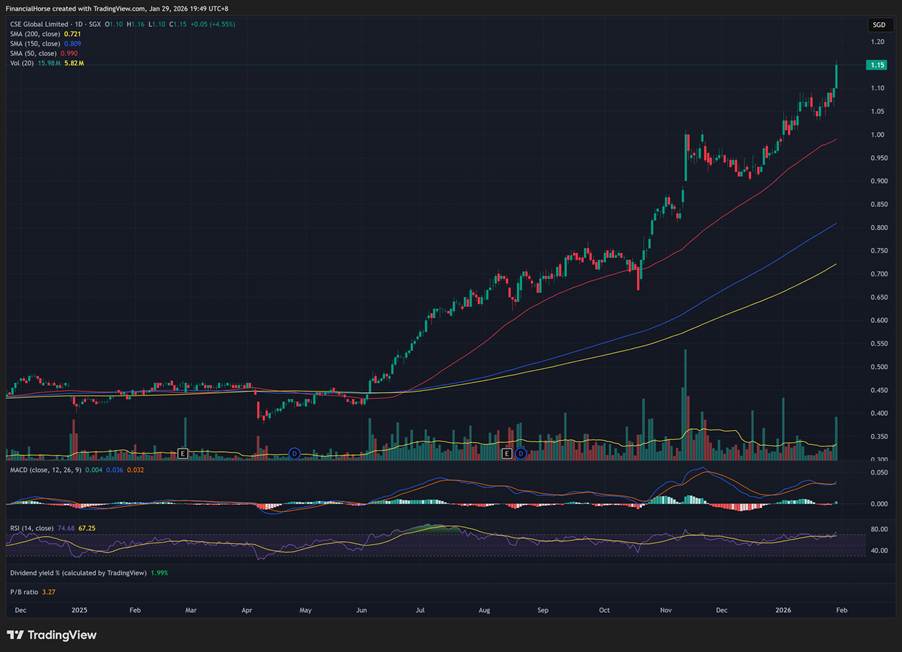Click the dividend D marker near May 2025
The image size is (902, 652).
pyautogui.click(x=295, y=454)
